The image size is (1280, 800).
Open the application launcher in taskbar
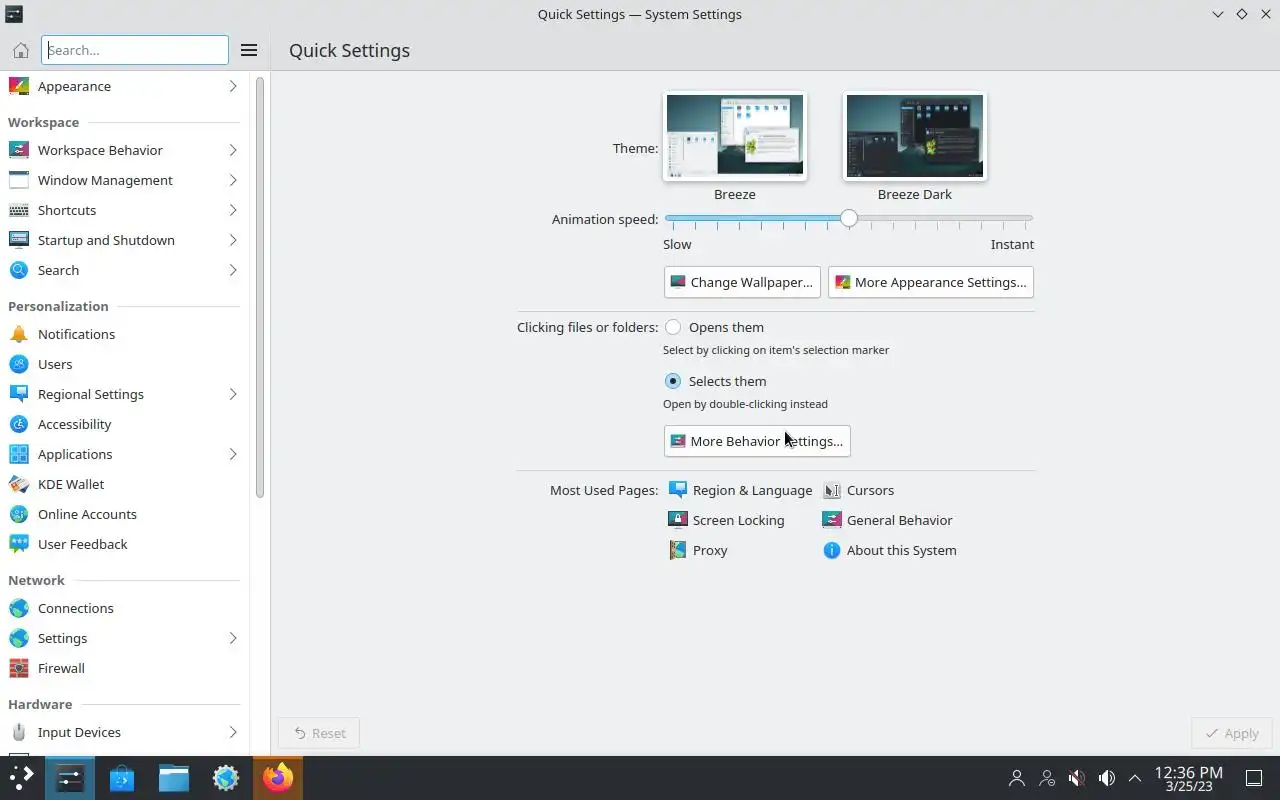[x=22, y=777]
